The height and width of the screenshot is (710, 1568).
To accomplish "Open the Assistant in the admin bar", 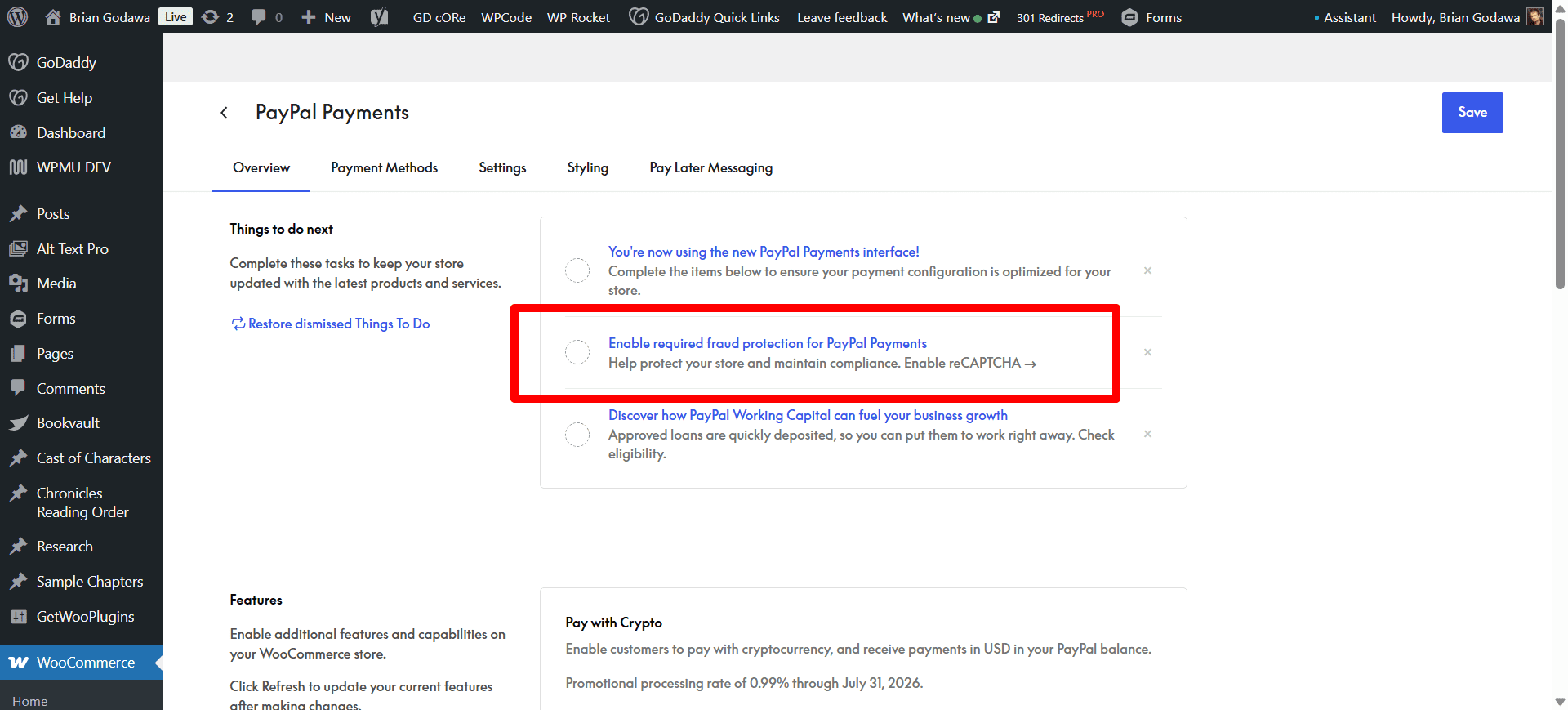I will (1345, 17).
